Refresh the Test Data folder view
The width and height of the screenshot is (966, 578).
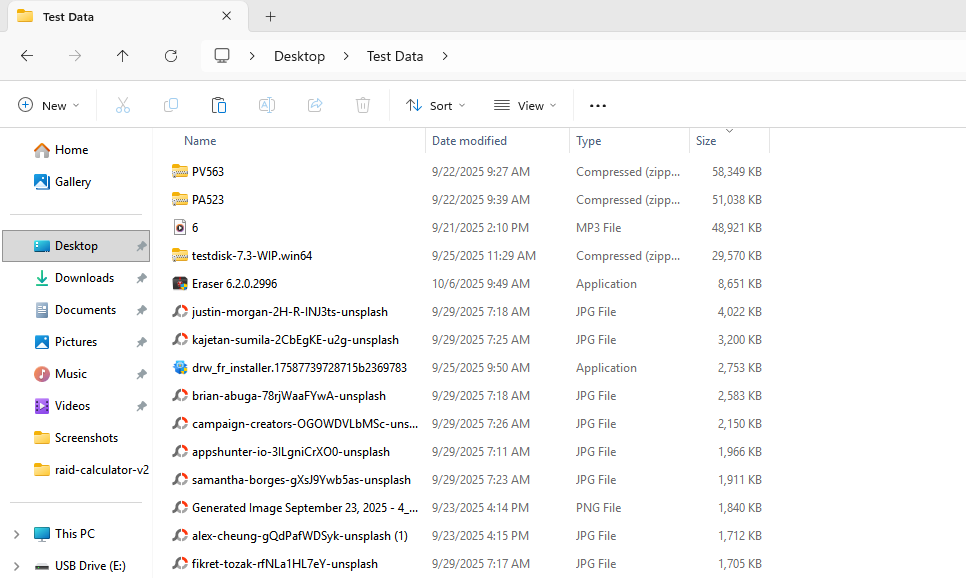171,56
